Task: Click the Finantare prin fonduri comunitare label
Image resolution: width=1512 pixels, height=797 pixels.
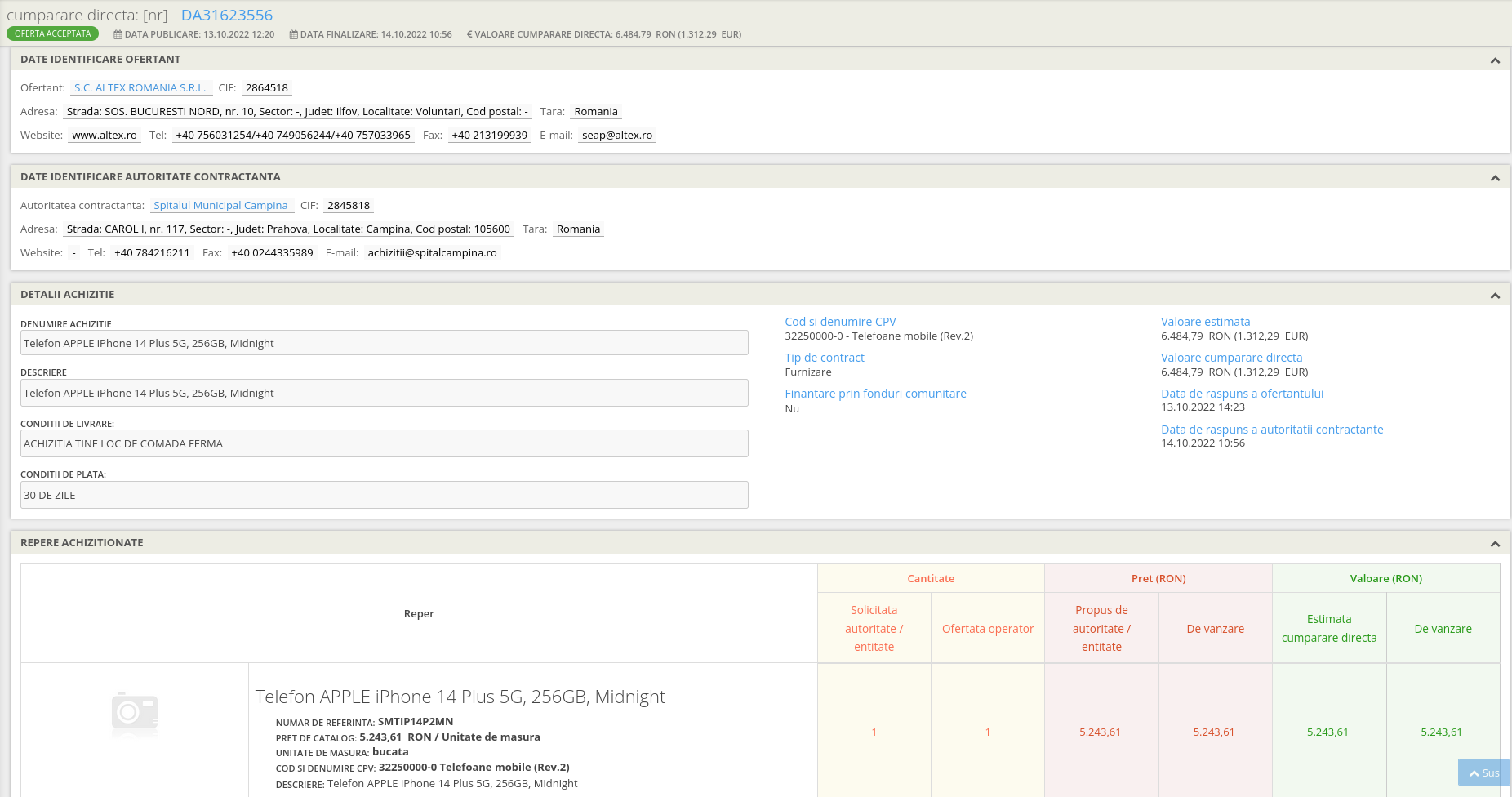Action: [x=875, y=394]
